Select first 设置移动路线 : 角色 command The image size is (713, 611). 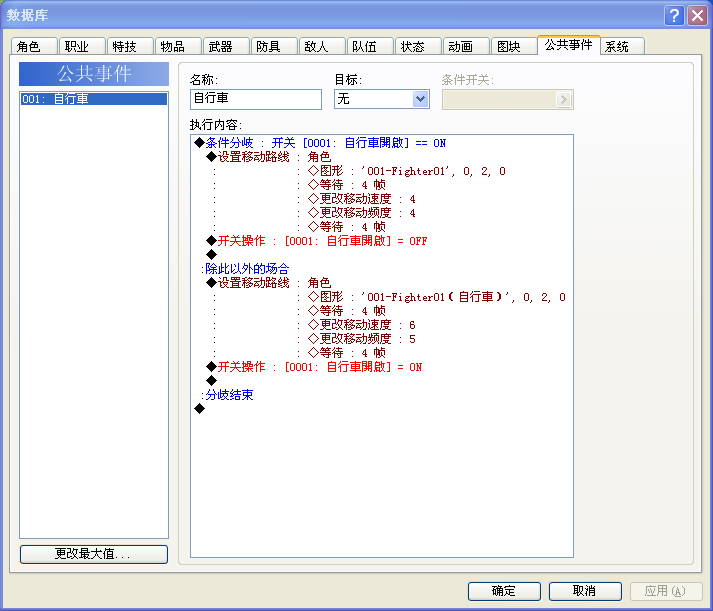click(x=268, y=157)
